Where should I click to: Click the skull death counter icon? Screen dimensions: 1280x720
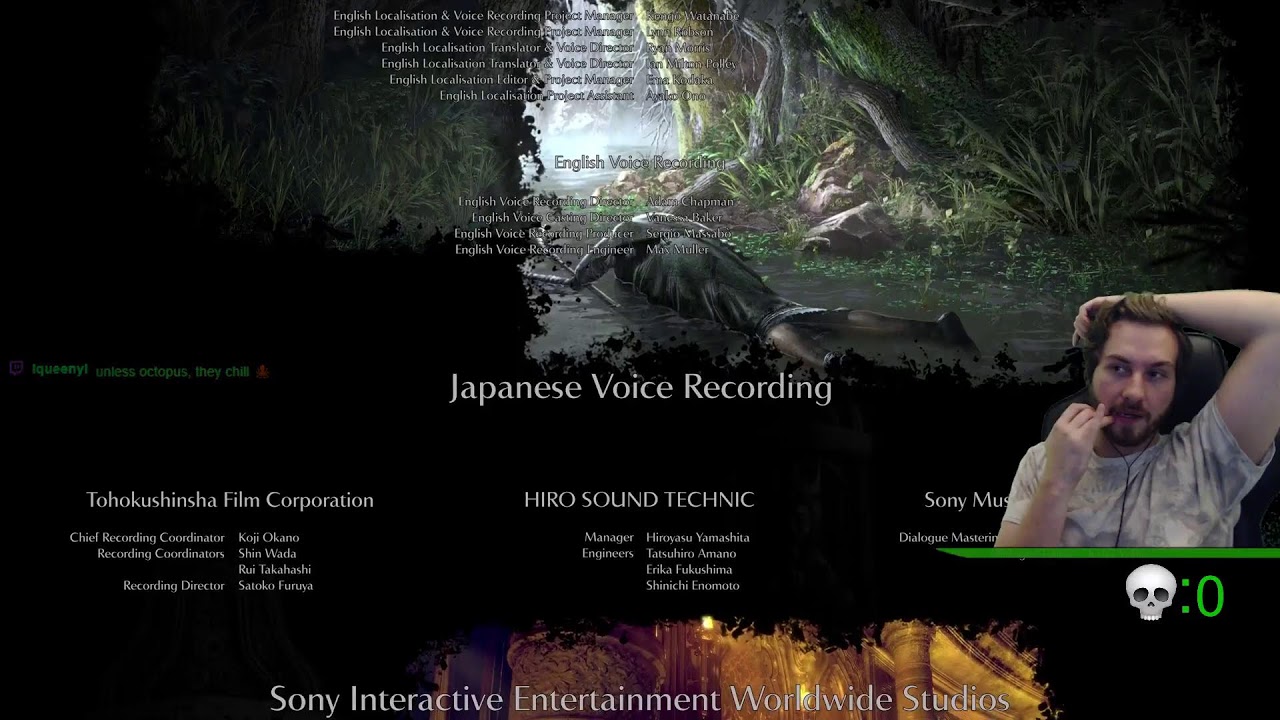tap(1151, 593)
